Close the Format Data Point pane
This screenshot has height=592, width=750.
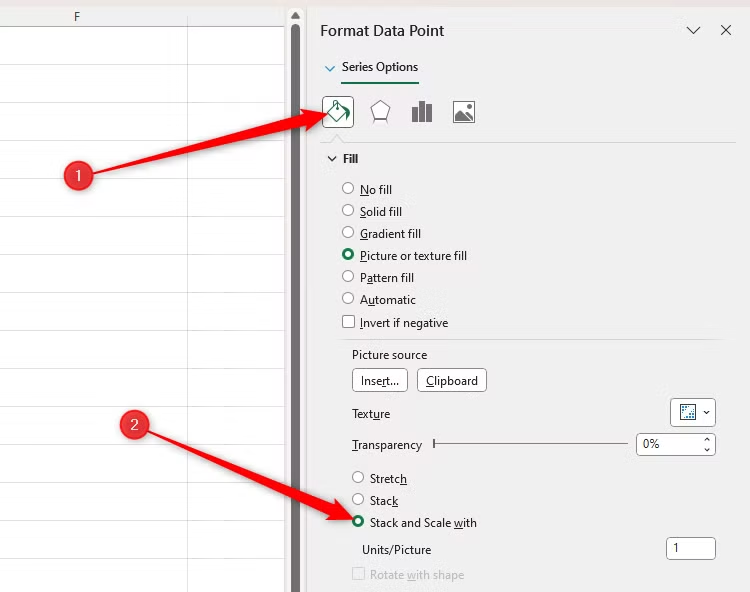tap(726, 30)
